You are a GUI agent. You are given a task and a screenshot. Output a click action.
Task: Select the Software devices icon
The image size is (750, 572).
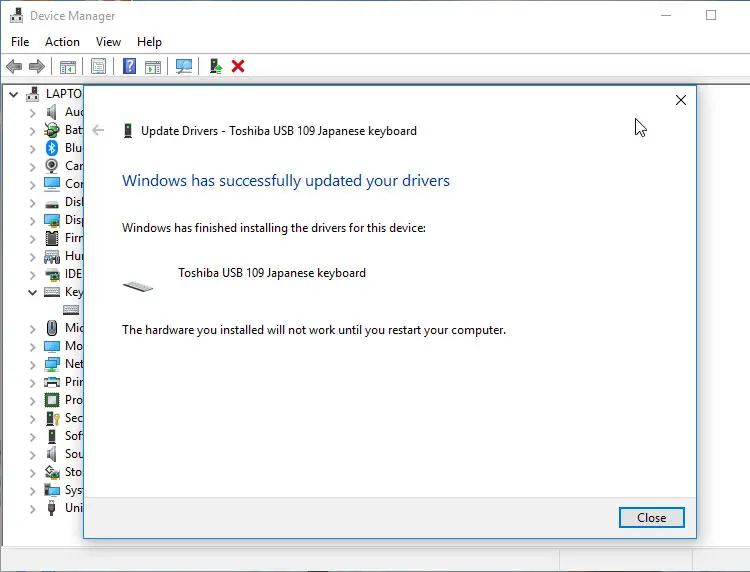(52, 436)
